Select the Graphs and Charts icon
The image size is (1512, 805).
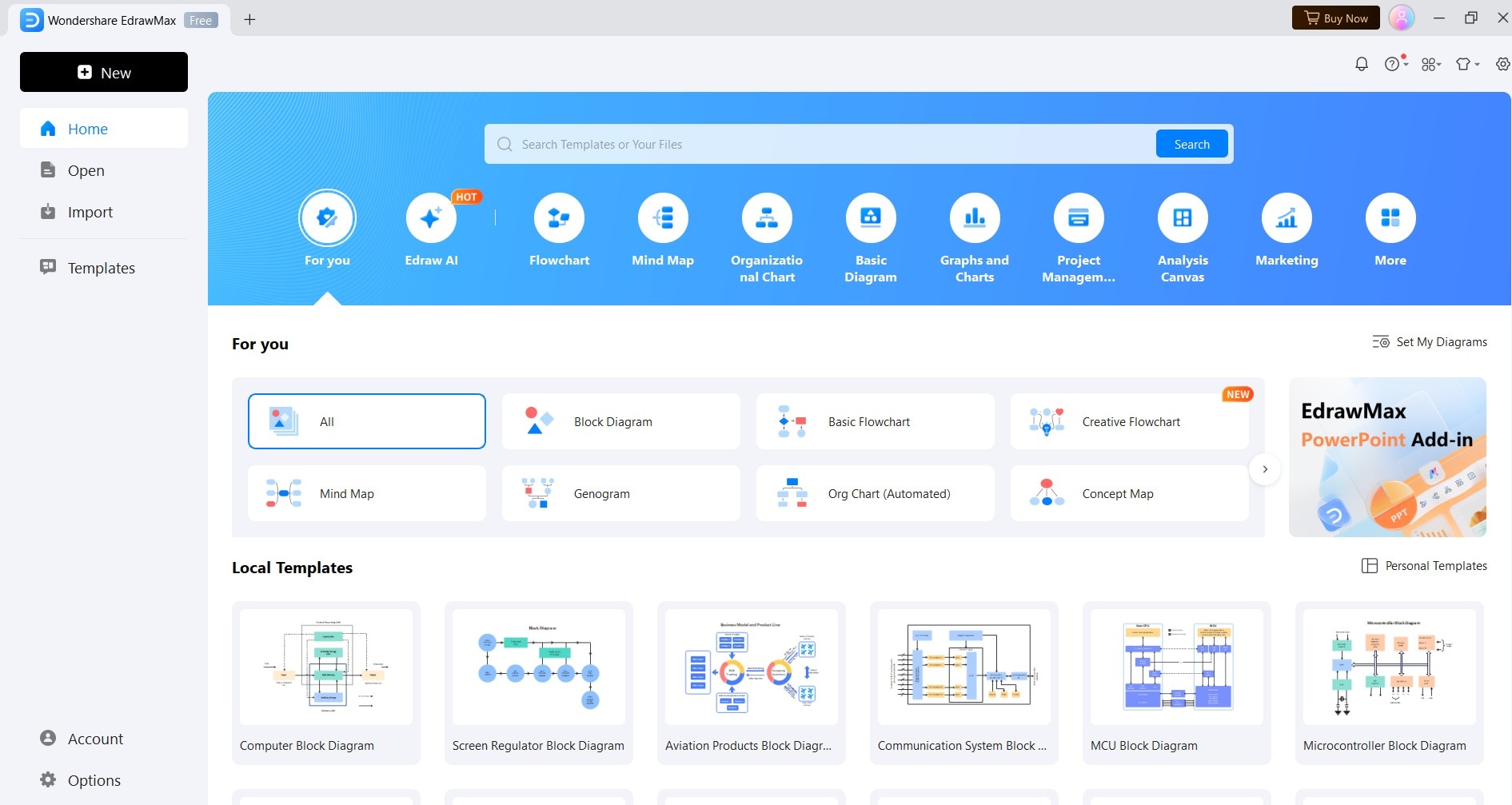975,217
